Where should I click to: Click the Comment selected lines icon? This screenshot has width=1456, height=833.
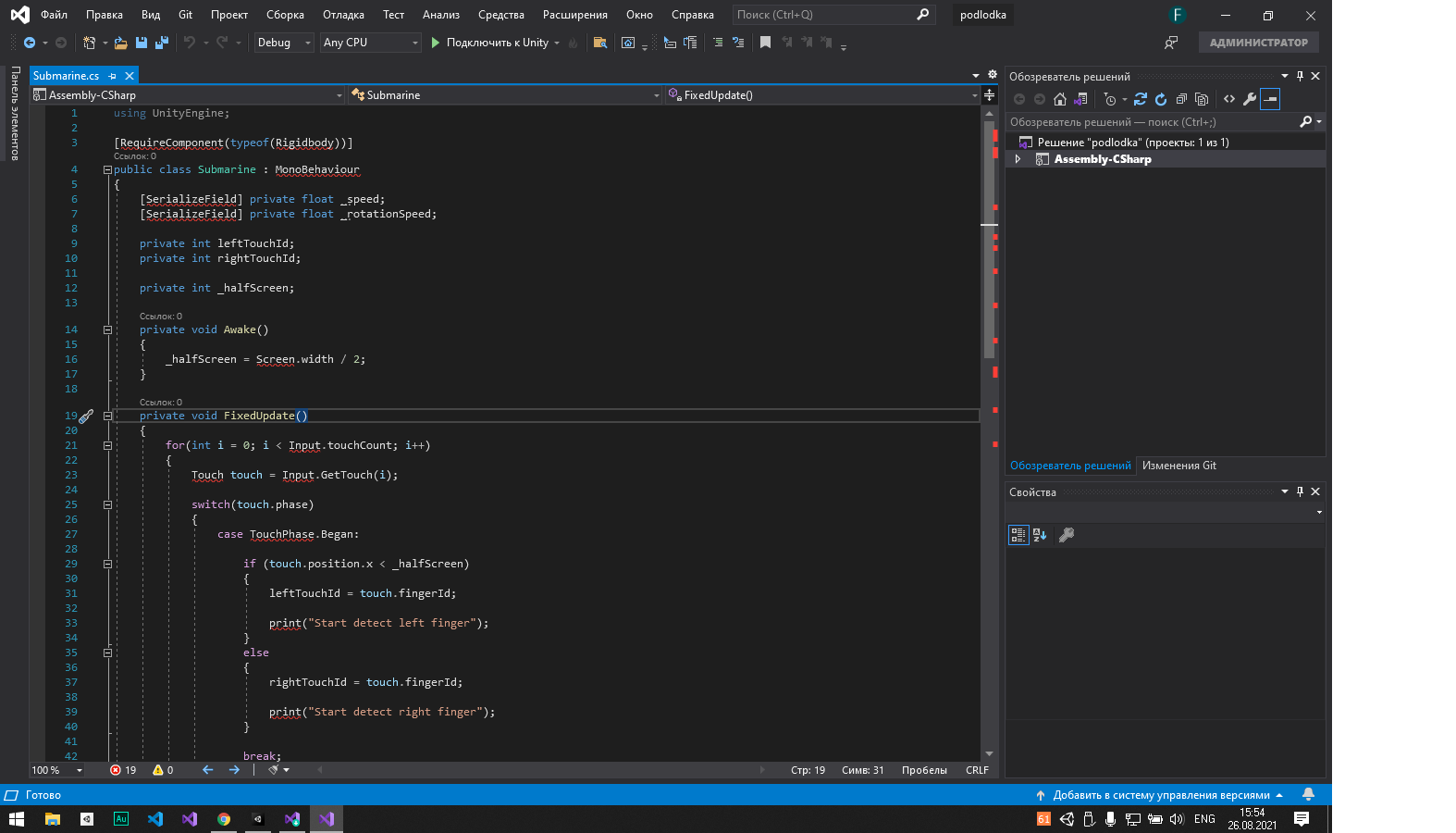pyautogui.click(x=718, y=43)
